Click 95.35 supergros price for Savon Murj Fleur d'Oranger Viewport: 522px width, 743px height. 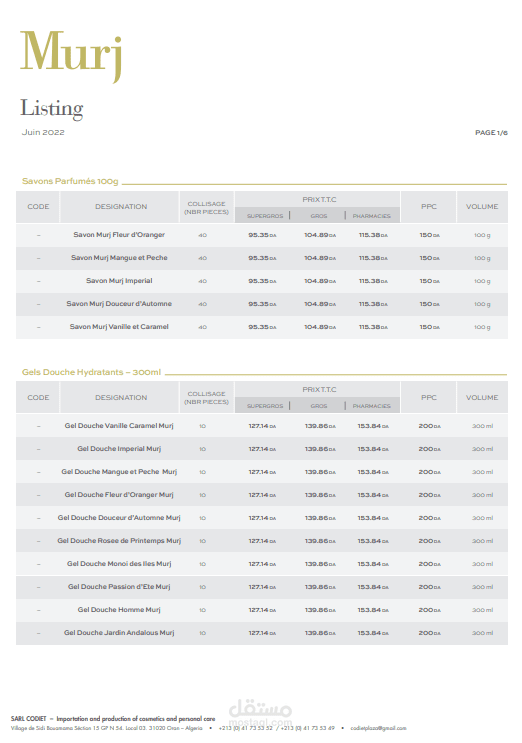(262, 235)
